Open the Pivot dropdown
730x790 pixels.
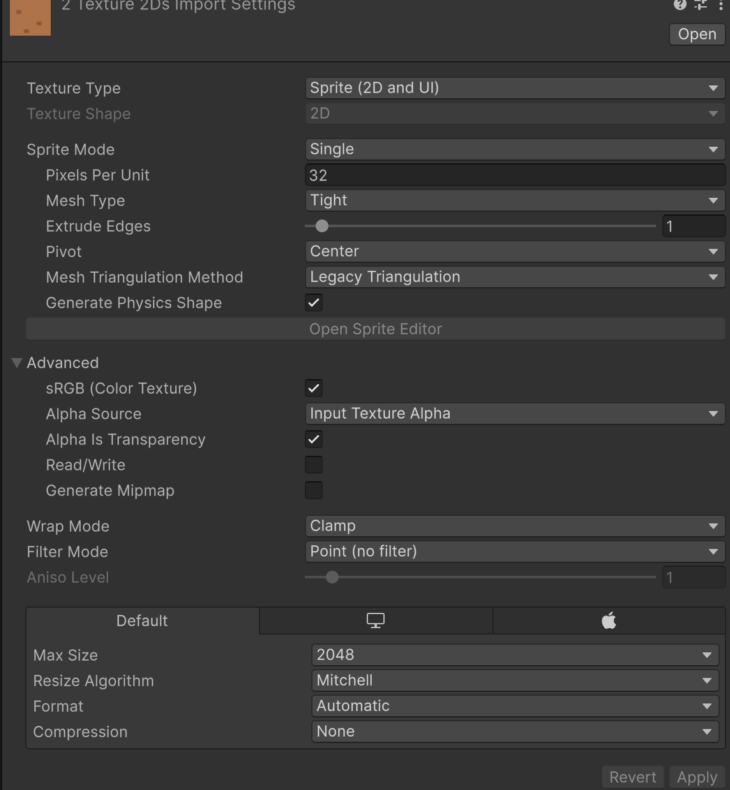tap(515, 251)
